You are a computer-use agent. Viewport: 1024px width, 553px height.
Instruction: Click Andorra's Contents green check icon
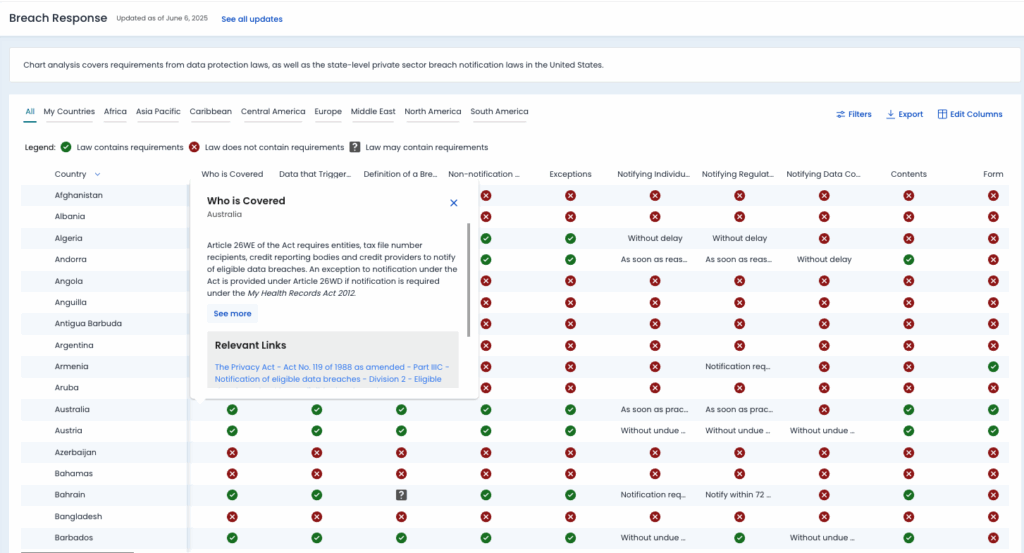908,259
